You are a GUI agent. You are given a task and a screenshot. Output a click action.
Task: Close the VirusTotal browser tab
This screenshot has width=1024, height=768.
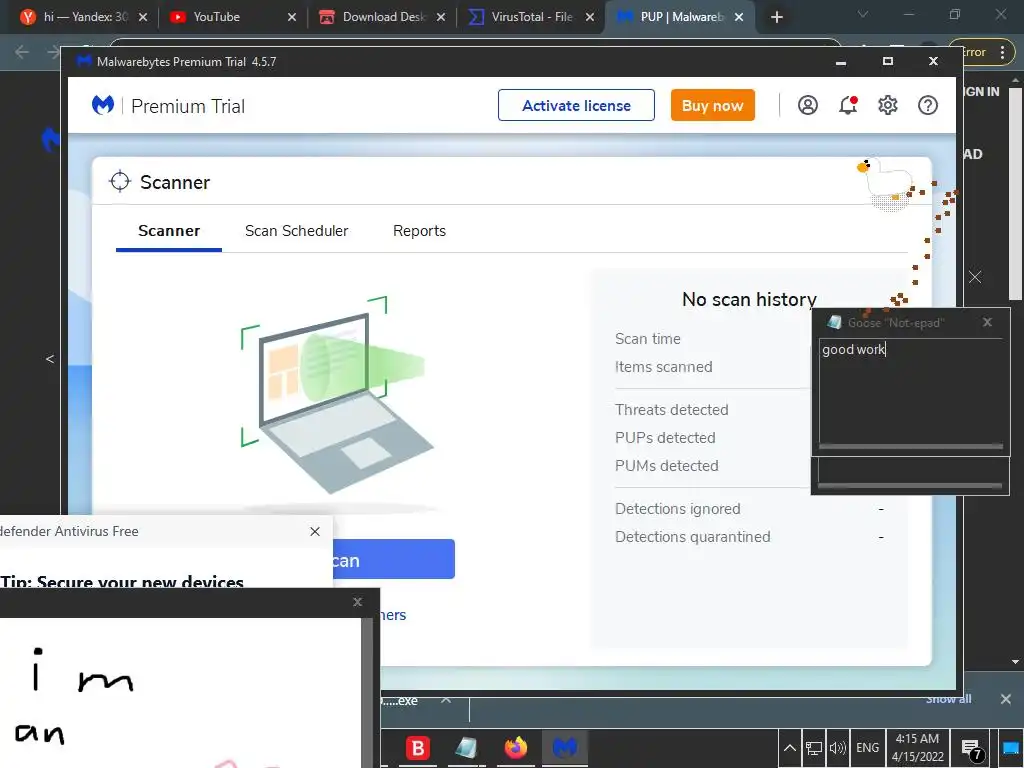[590, 17]
